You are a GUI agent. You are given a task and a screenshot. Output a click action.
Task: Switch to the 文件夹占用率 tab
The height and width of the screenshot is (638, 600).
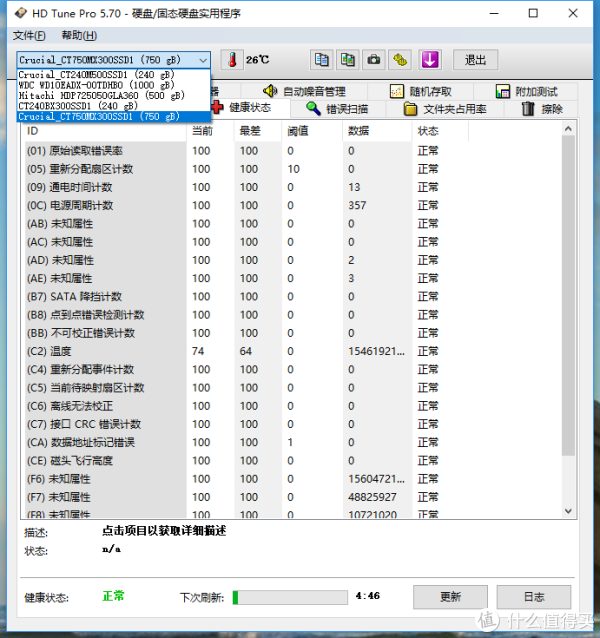click(445, 109)
